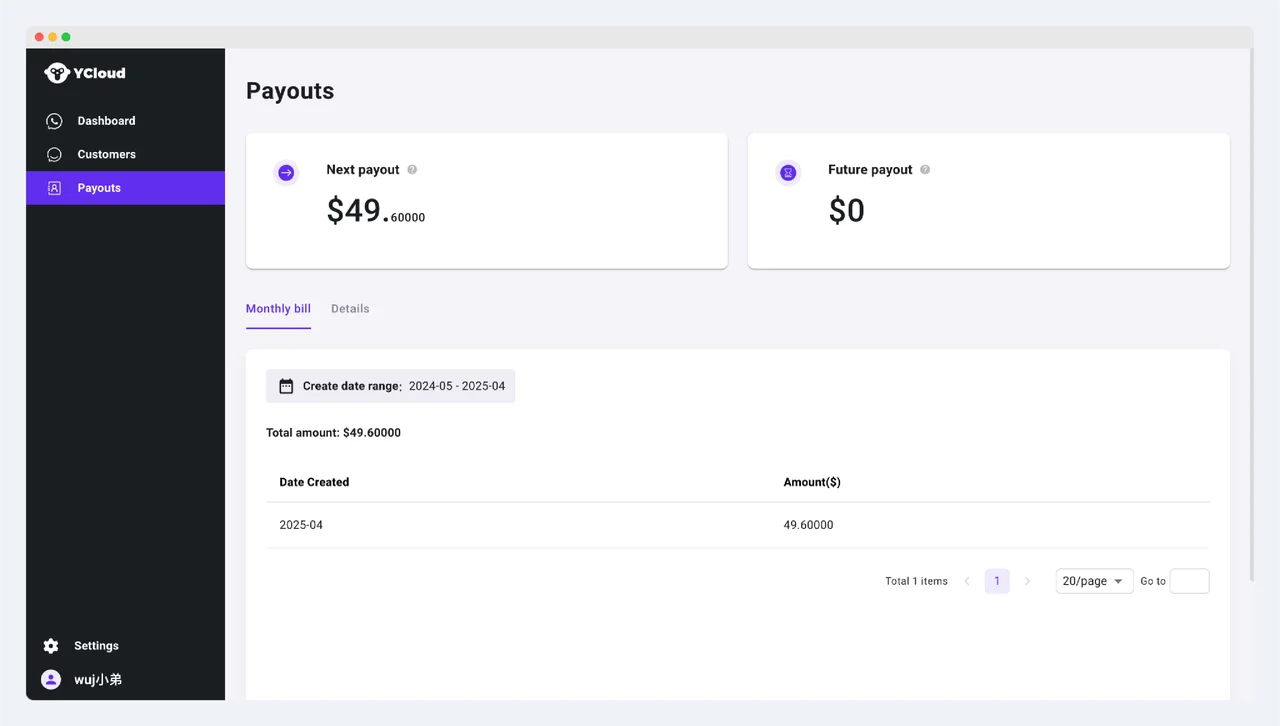The width and height of the screenshot is (1280, 726).
Task: Click the Go to page input field
Action: point(1189,581)
